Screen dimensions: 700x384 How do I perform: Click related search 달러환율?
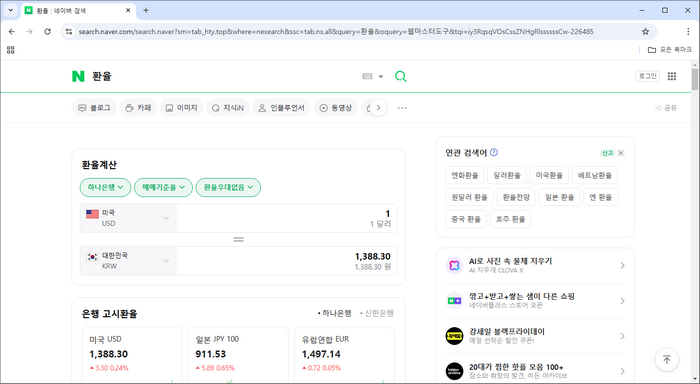[x=507, y=175]
